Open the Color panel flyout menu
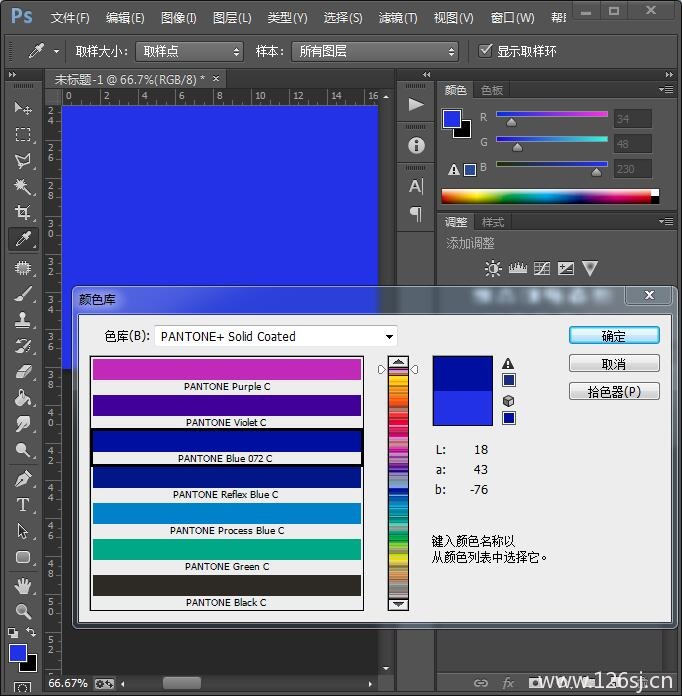The height and width of the screenshot is (696, 682). [x=666, y=90]
